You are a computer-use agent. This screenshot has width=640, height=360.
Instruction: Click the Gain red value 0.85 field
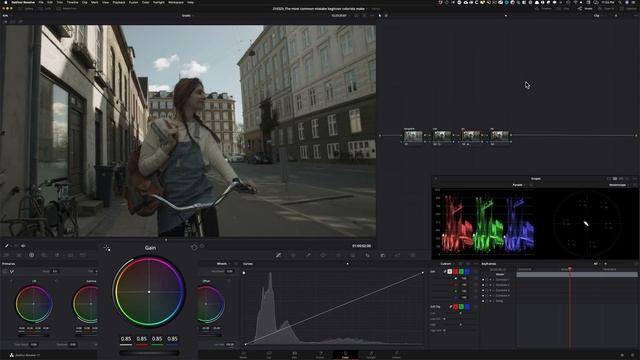142,339
